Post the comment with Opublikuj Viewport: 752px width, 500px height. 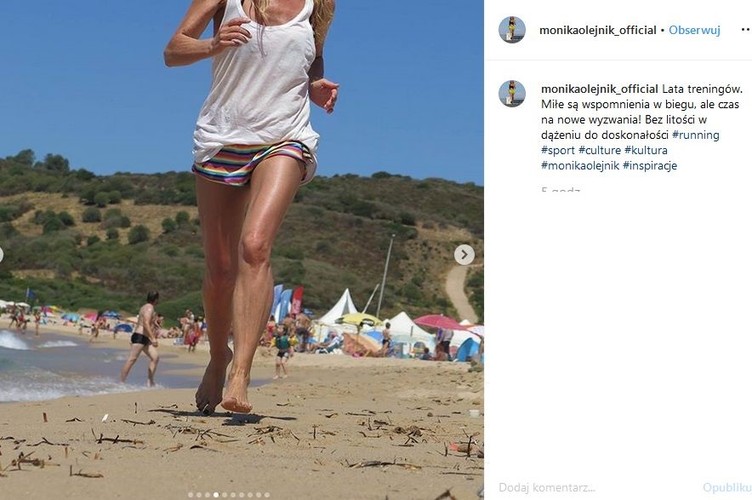click(x=727, y=488)
